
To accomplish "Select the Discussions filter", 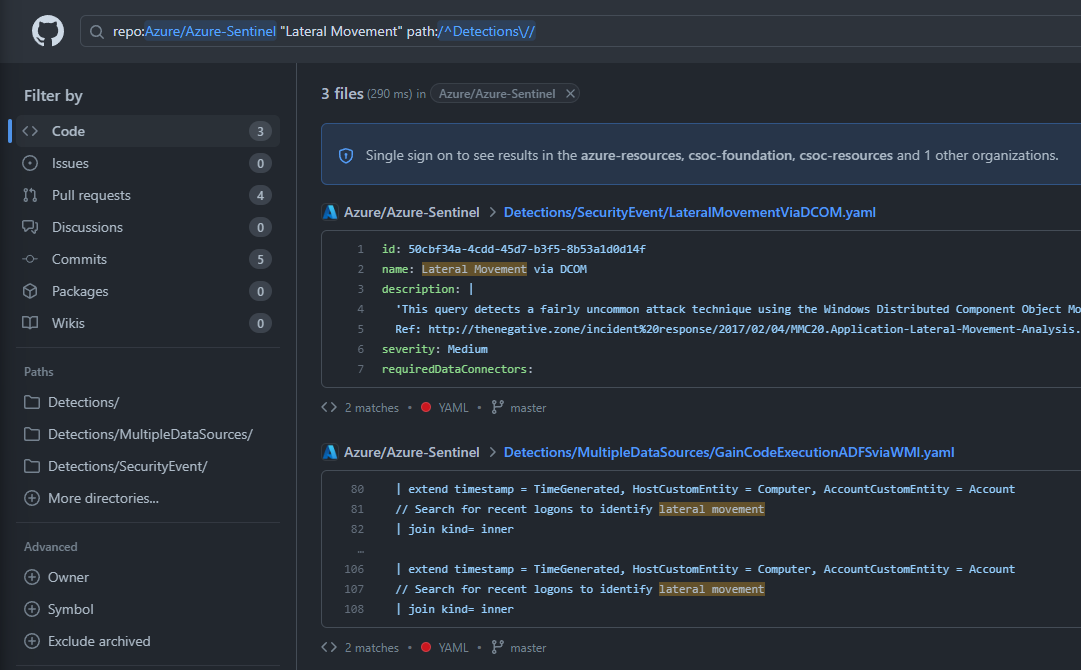I will pyautogui.click(x=147, y=227).
